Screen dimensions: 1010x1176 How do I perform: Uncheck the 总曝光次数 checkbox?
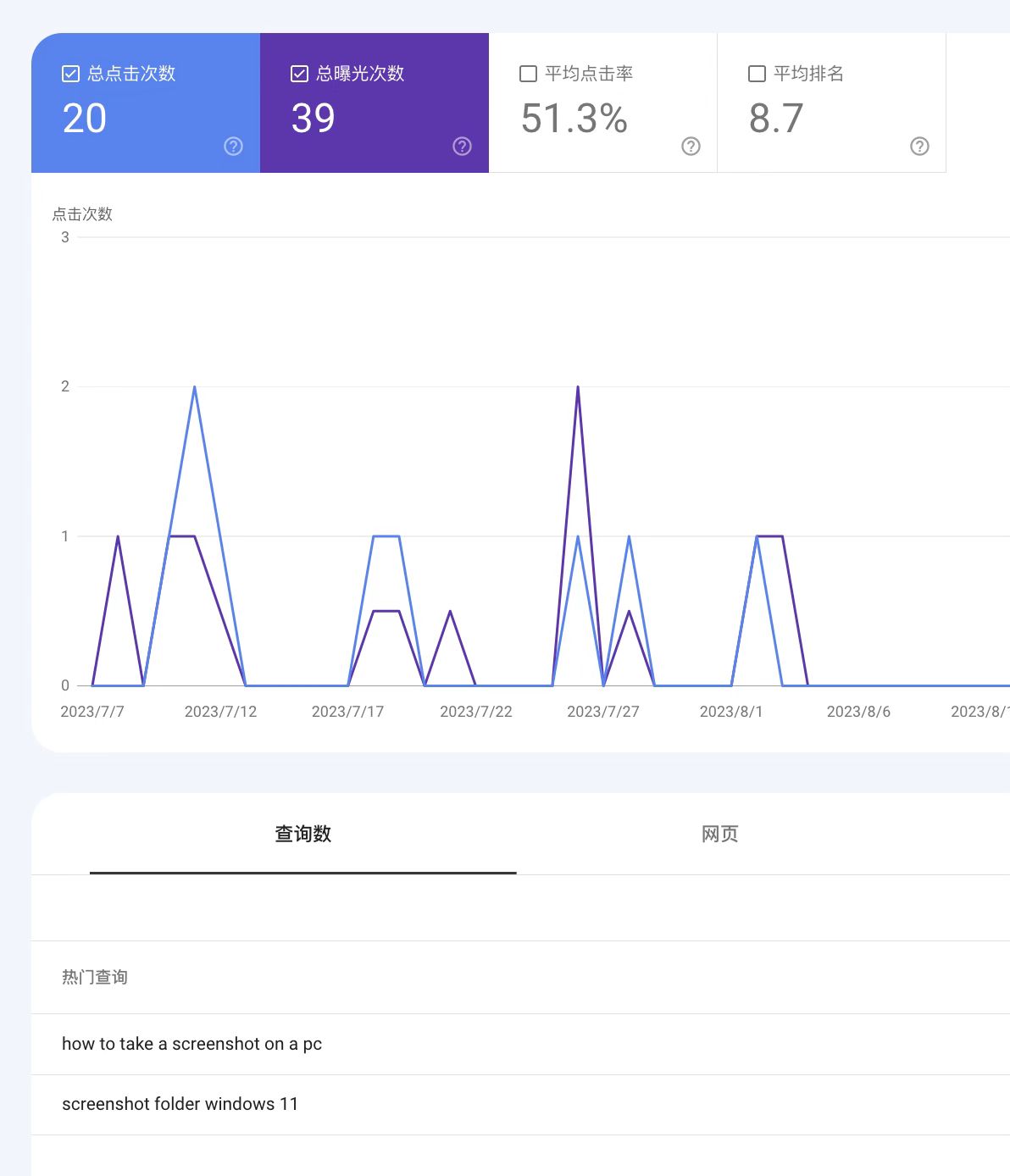(x=299, y=74)
